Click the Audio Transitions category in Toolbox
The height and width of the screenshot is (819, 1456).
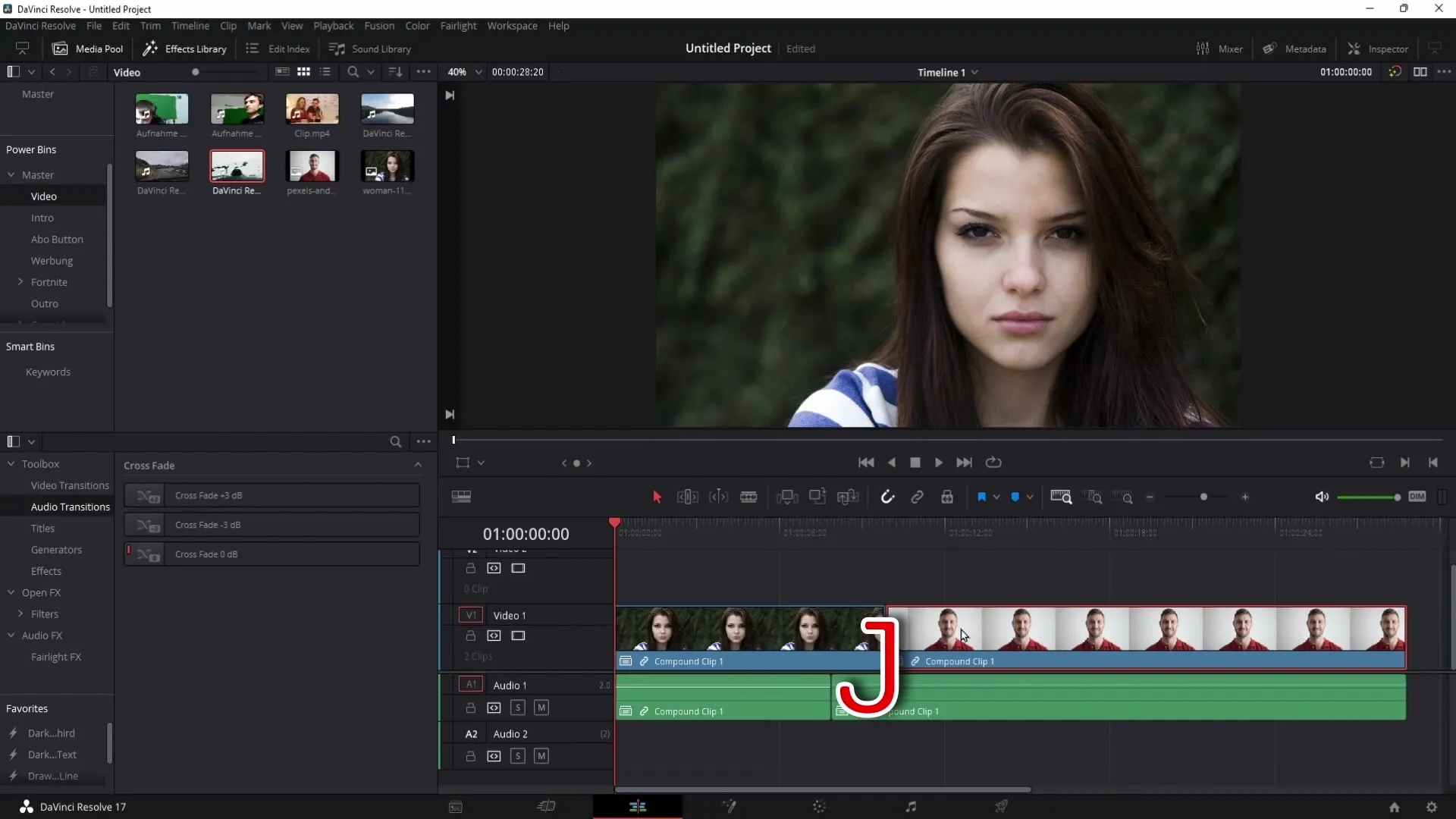pyautogui.click(x=70, y=506)
